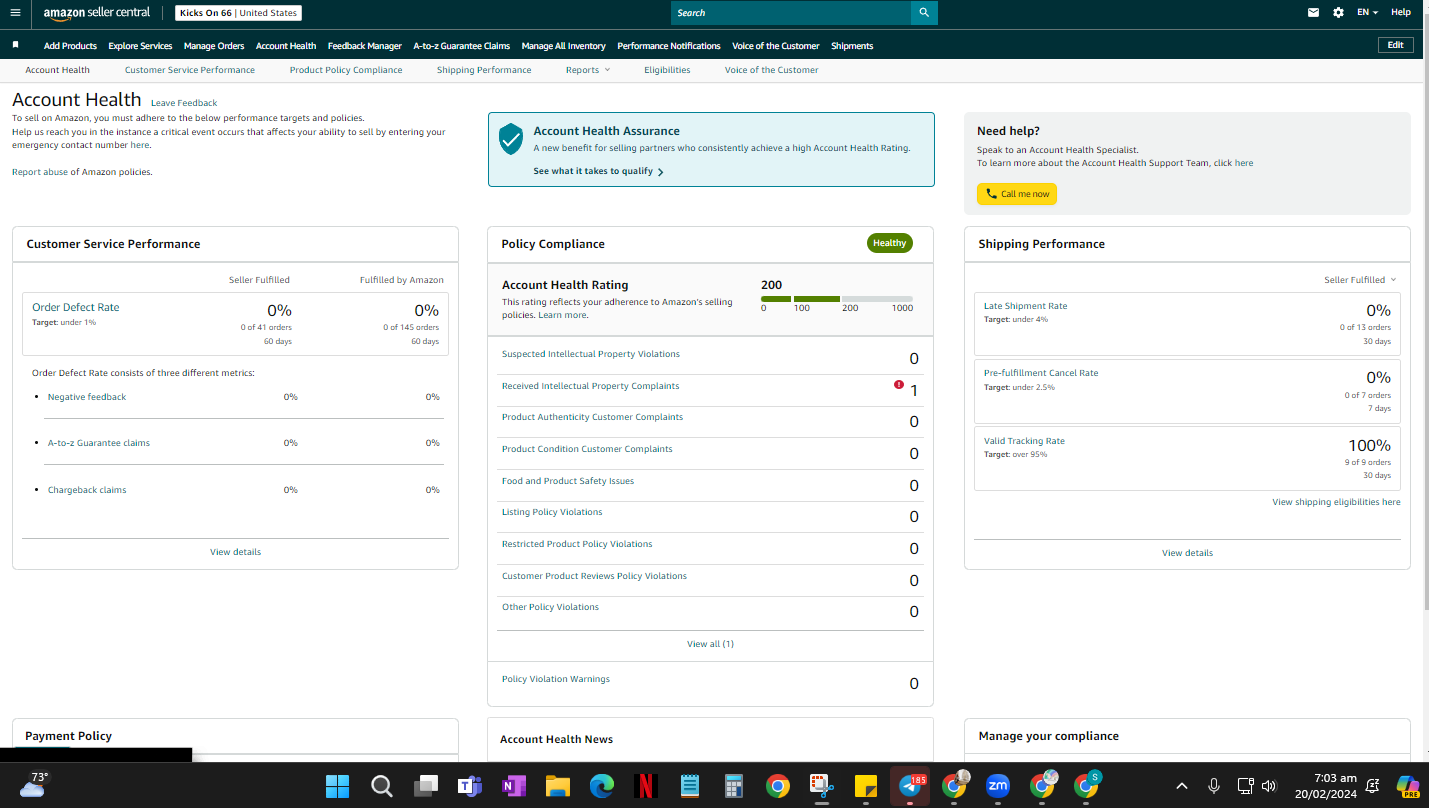
Task: Open the taskbar clock and date
Action: 1327,786
